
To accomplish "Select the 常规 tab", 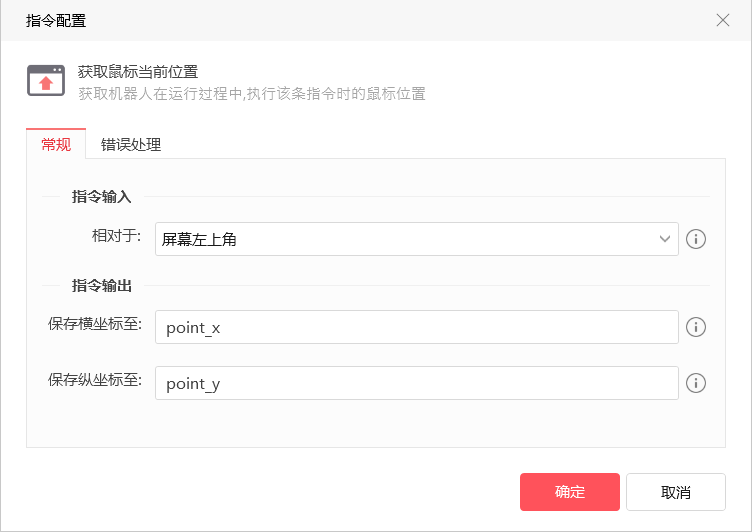I will (56, 144).
